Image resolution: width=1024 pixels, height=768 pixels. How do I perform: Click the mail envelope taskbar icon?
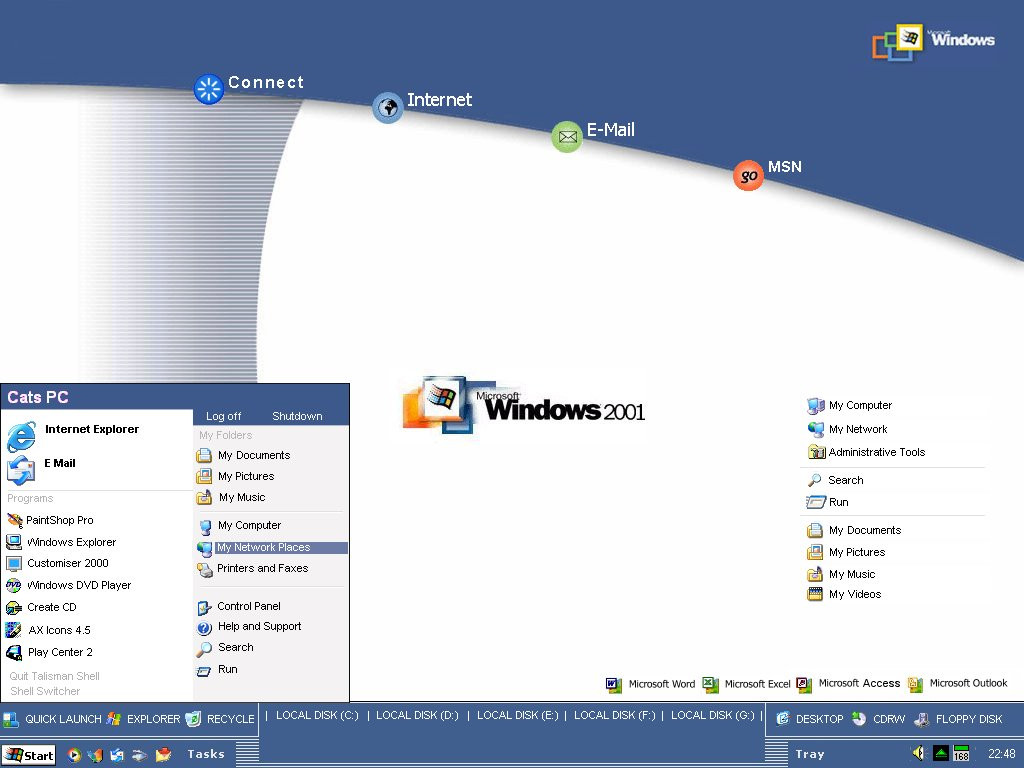163,756
